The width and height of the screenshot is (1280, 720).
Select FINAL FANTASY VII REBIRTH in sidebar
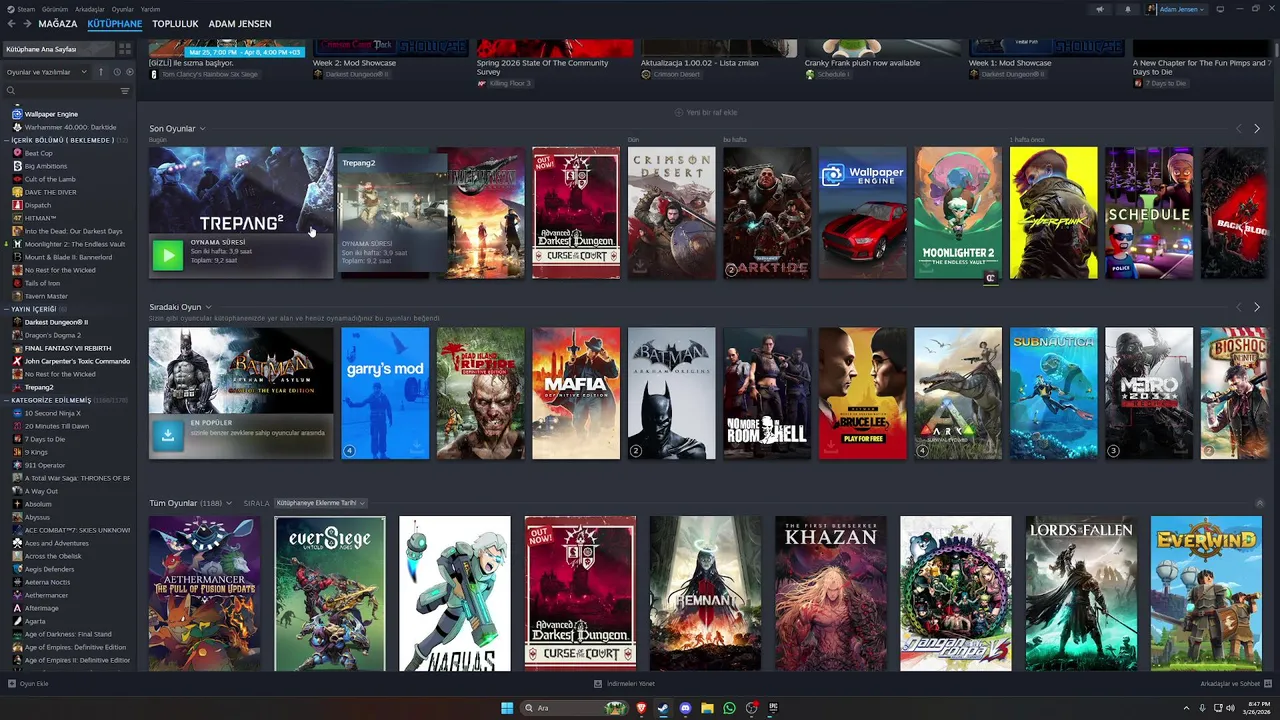[69, 348]
